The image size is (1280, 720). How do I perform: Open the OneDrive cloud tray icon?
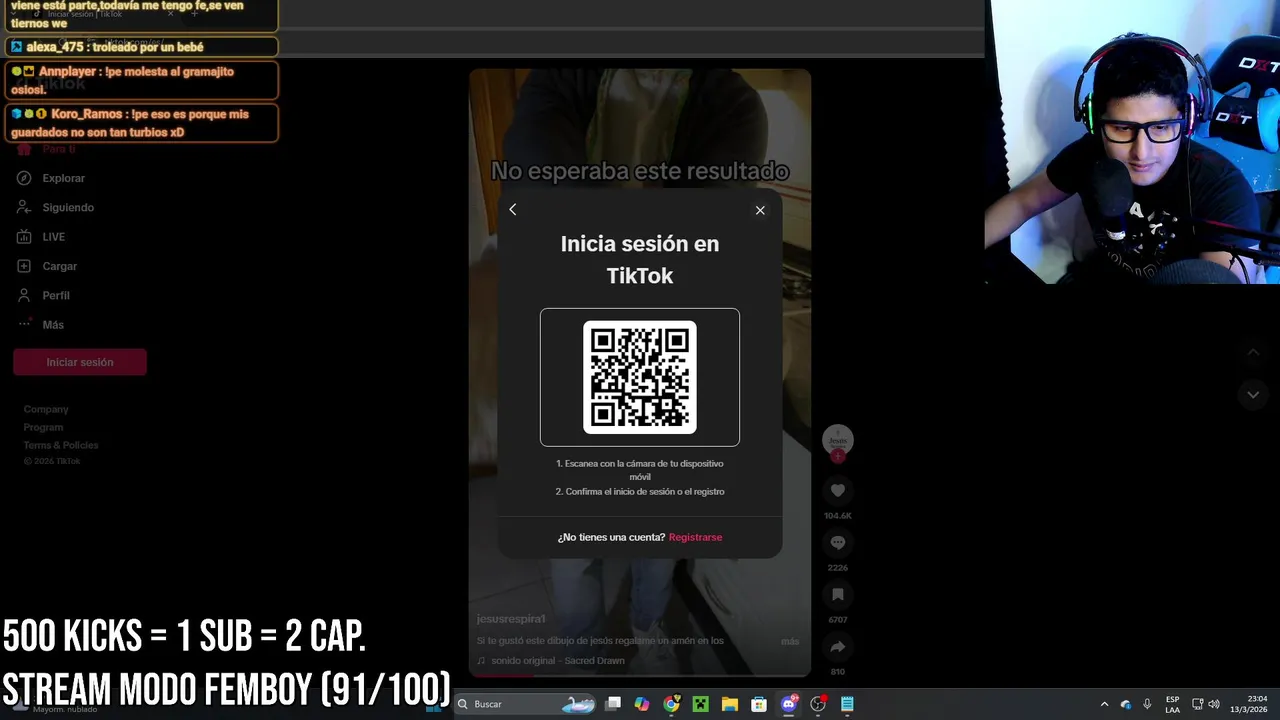[x=1126, y=704]
